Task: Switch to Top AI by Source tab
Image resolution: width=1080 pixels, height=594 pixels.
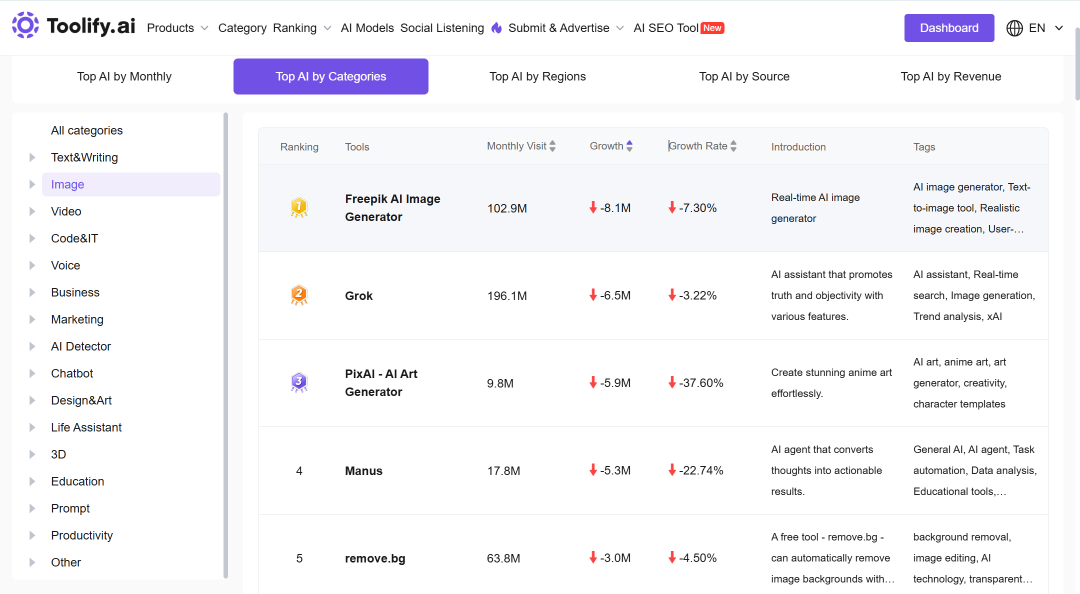Action: click(x=744, y=76)
